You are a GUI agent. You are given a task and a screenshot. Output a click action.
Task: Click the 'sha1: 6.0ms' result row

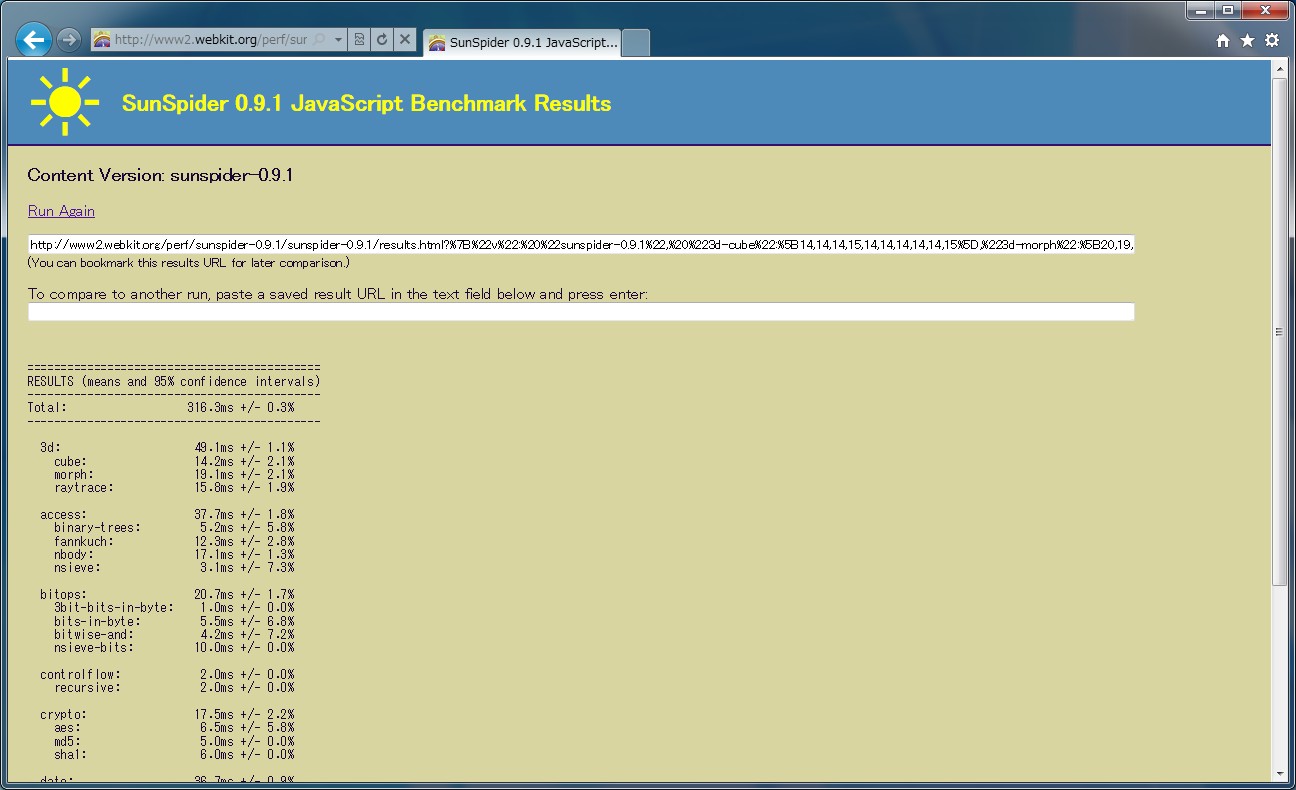click(x=174, y=754)
